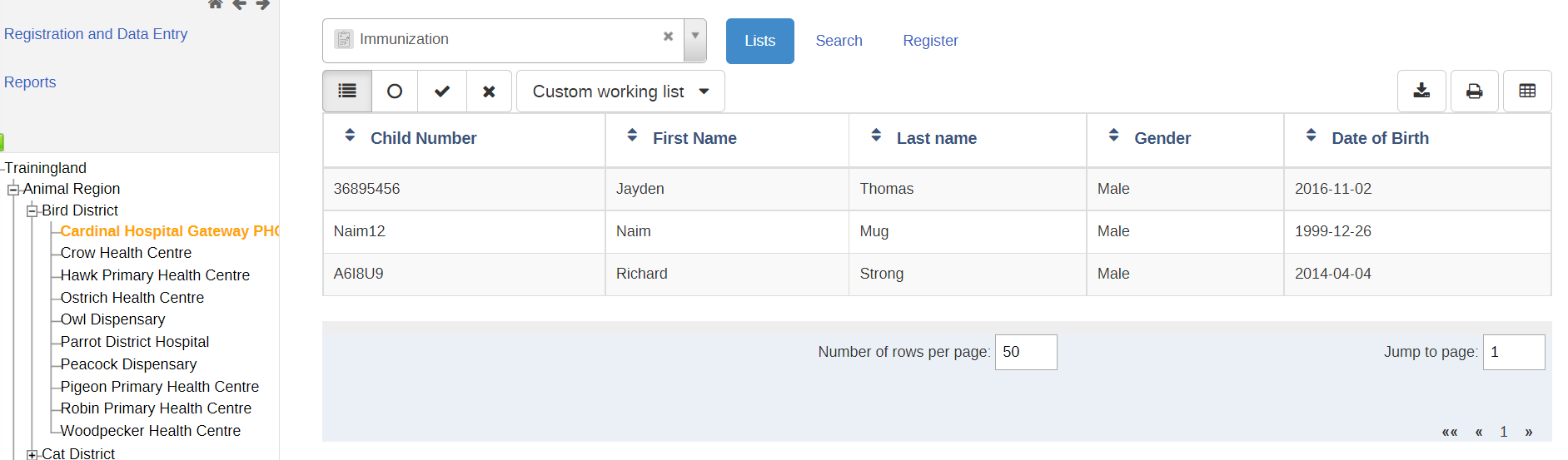Open the table columns grid icon
The image size is (1568, 460).
[x=1527, y=92]
